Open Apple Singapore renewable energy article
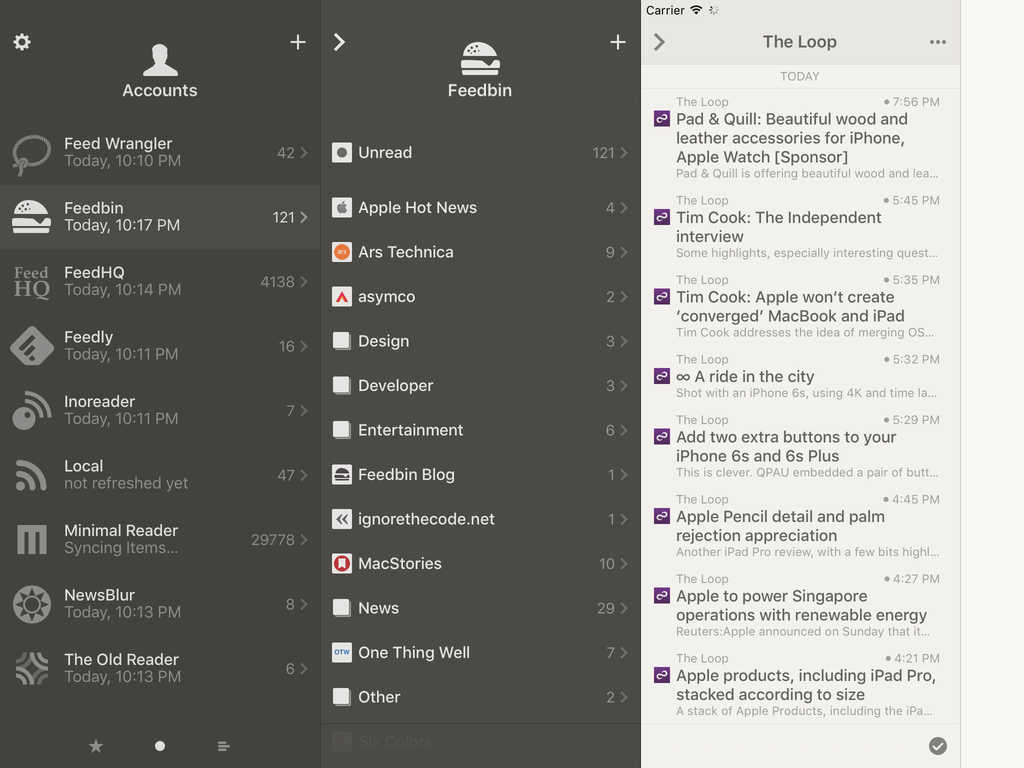 (x=800, y=605)
